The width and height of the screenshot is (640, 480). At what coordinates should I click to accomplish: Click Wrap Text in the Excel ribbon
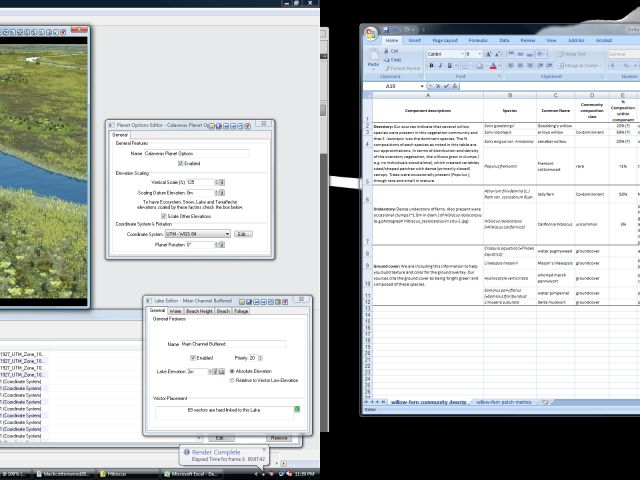click(572, 54)
